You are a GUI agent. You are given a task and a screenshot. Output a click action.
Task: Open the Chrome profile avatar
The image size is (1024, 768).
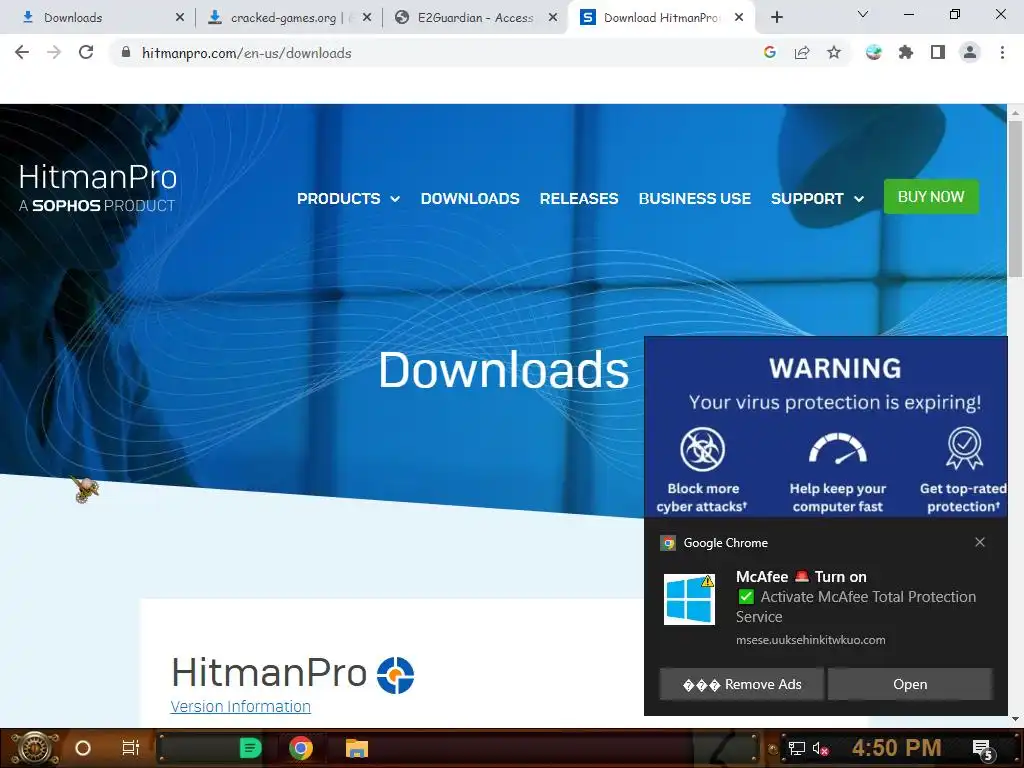(x=970, y=52)
